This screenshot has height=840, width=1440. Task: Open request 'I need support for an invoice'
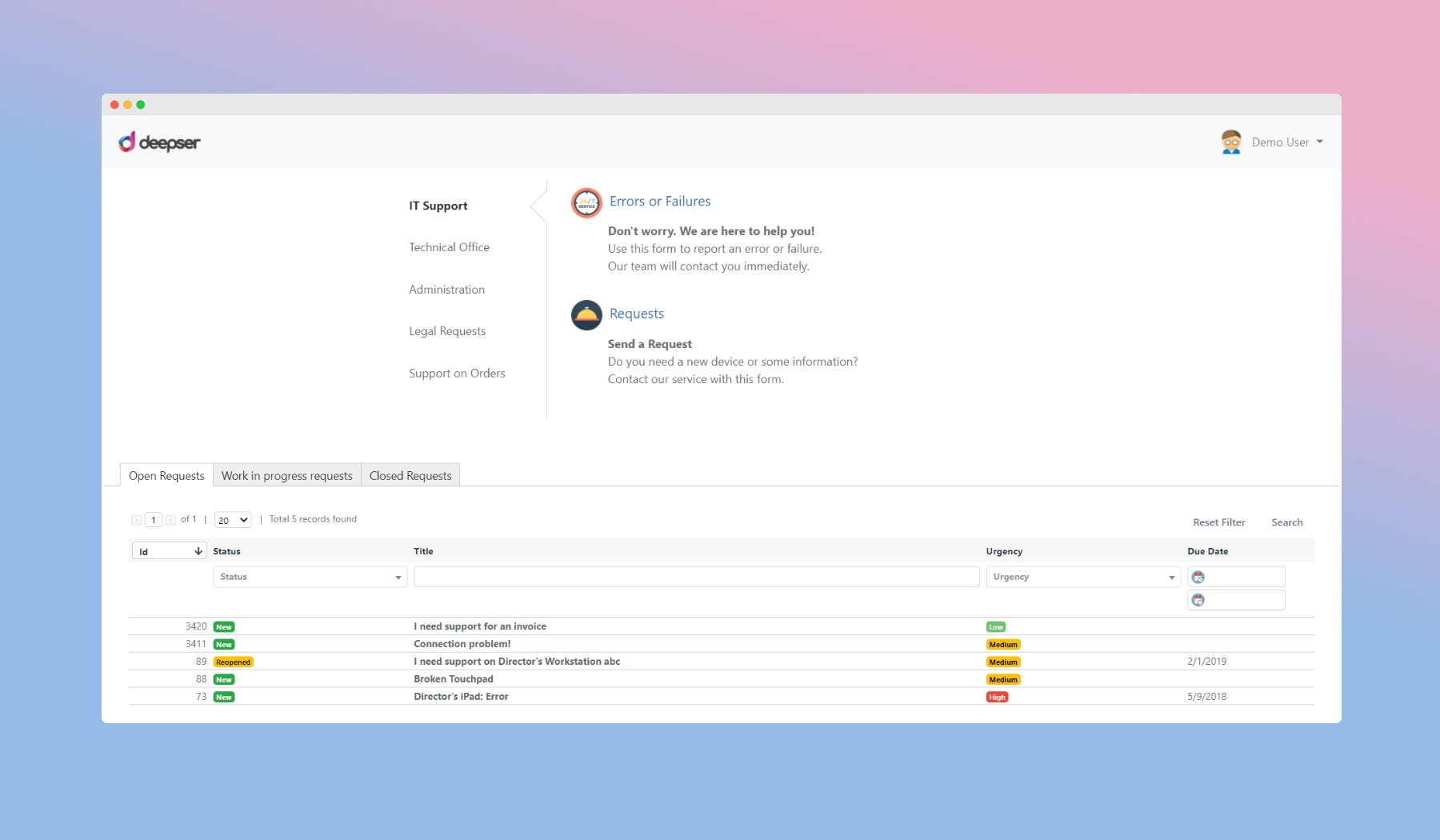pyautogui.click(x=480, y=626)
